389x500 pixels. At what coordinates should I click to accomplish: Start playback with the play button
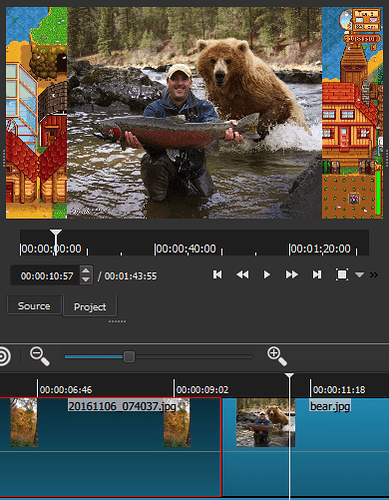pyautogui.click(x=267, y=275)
